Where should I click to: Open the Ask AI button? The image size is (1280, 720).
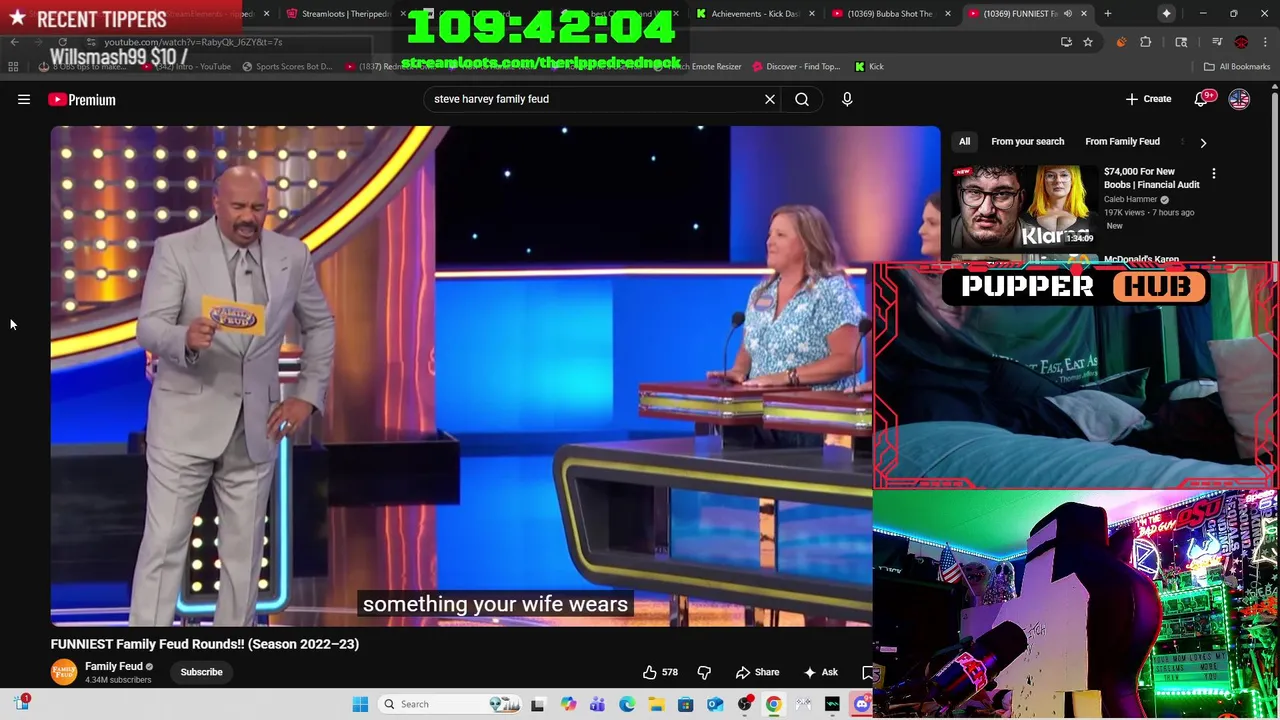pyautogui.click(x=820, y=672)
